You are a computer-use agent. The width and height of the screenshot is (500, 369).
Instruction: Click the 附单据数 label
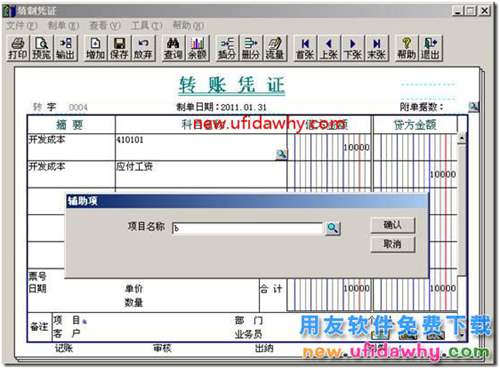421,107
